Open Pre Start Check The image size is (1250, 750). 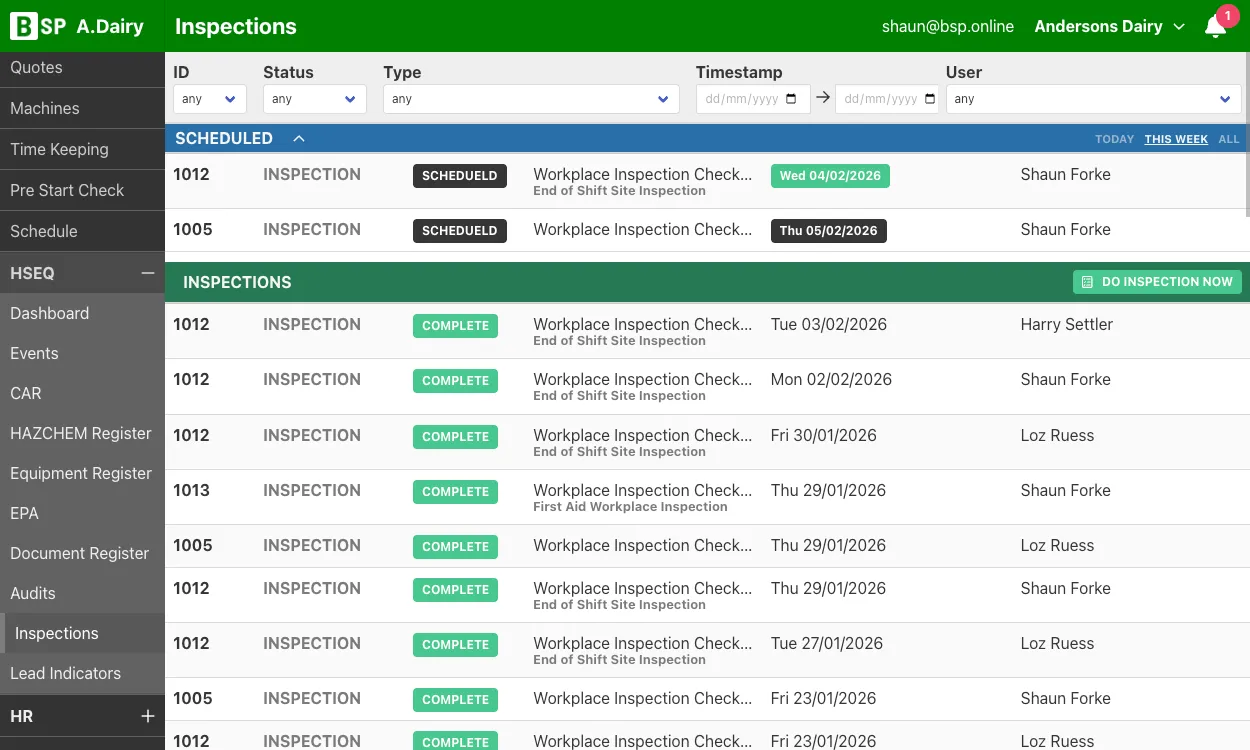click(82, 191)
